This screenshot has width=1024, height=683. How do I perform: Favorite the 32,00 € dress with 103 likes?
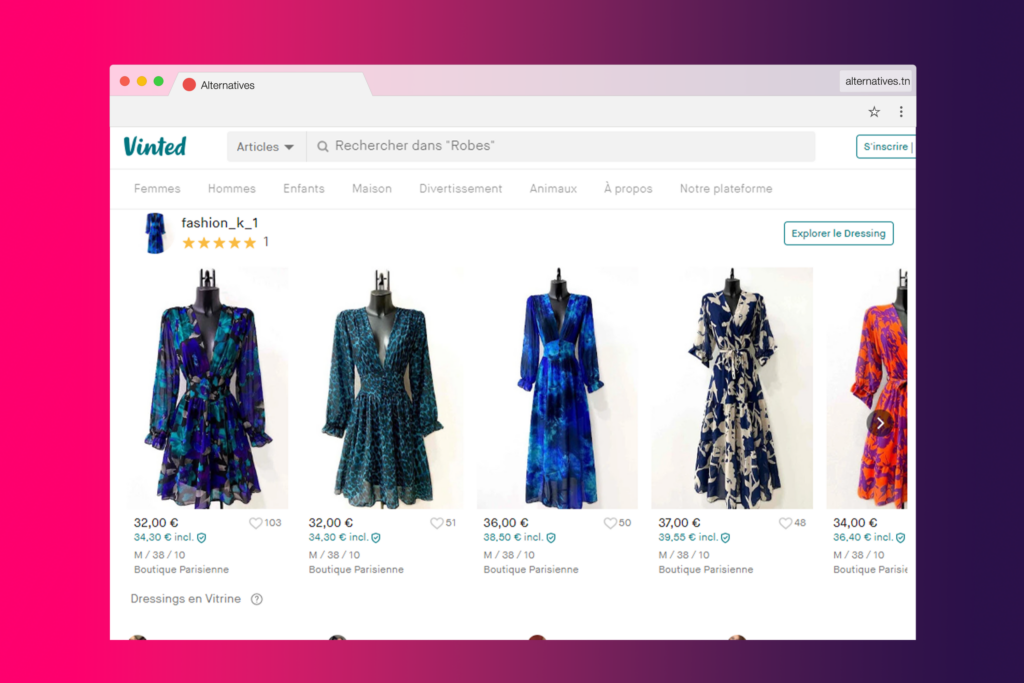(x=255, y=523)
